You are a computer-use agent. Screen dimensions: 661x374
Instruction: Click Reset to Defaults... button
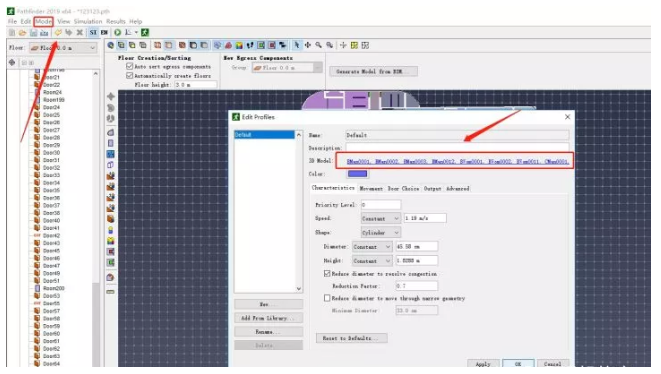click(352, 338)
